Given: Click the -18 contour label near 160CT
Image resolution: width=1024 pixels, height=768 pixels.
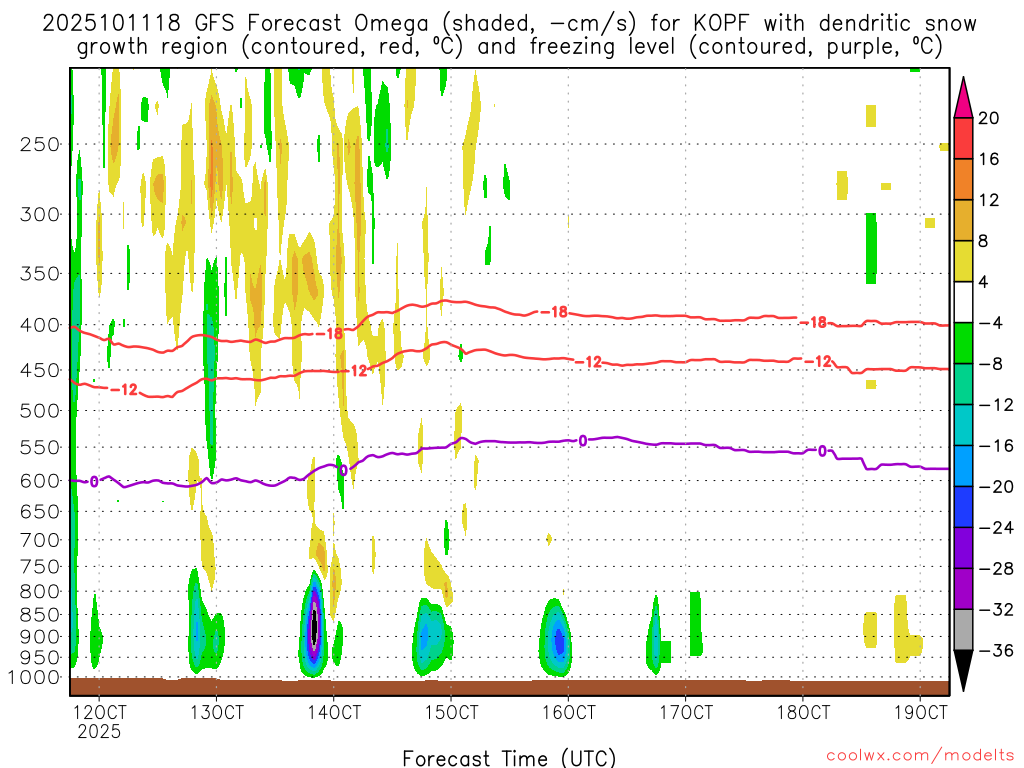Looking at the screenshot, I should pos(554,312).
